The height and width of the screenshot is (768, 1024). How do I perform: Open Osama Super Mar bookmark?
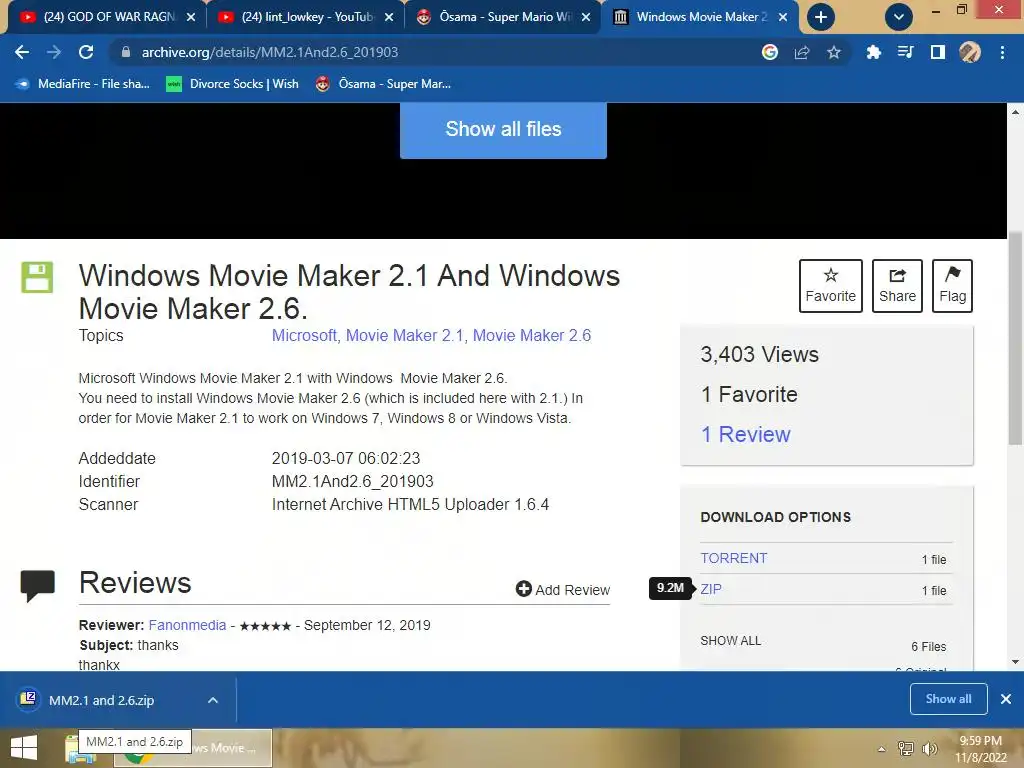click(383, 84)
